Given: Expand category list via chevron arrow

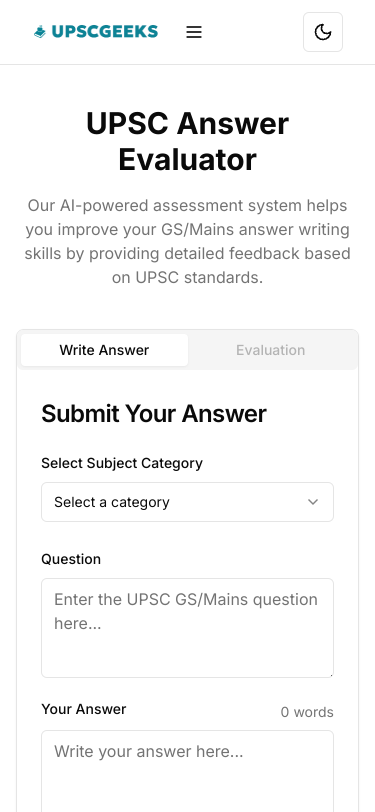Looking at the screenshot, I should point(313,502).
